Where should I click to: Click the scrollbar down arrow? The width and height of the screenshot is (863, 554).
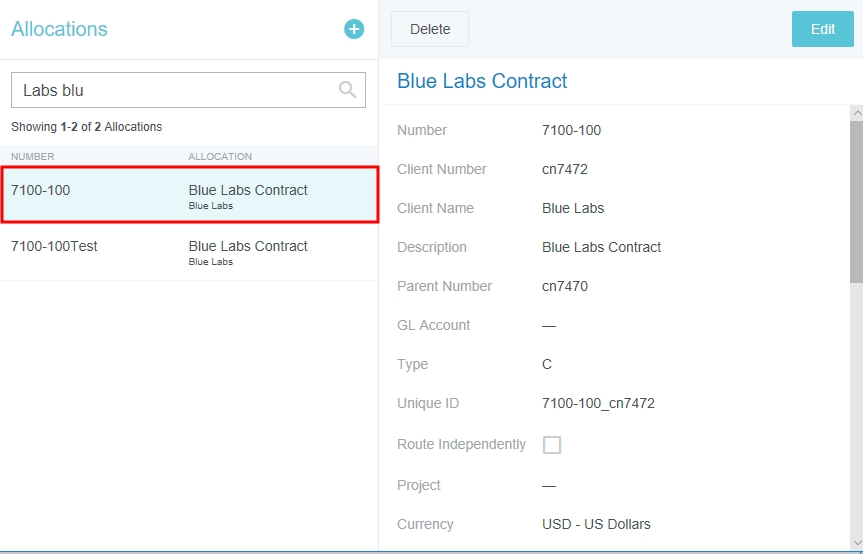pyautogui.click(x=856, y=541)
